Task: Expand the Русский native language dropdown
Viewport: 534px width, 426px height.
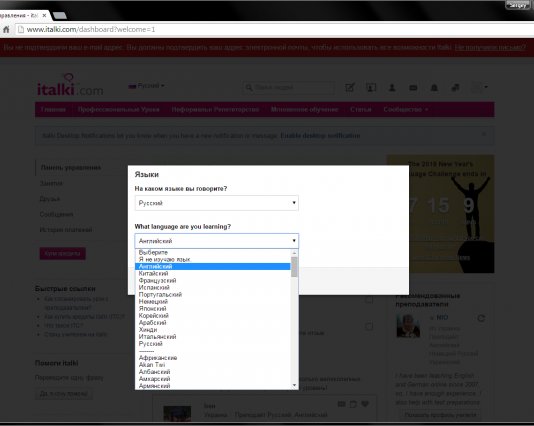Action: tap(217, 203)
